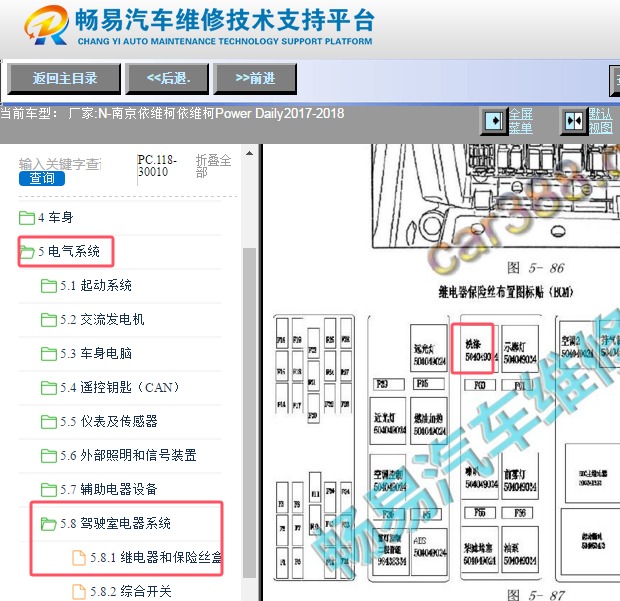Screen dimensions: 620x601
Task: Go back with the <<后退 button
Action: point(167,79)
